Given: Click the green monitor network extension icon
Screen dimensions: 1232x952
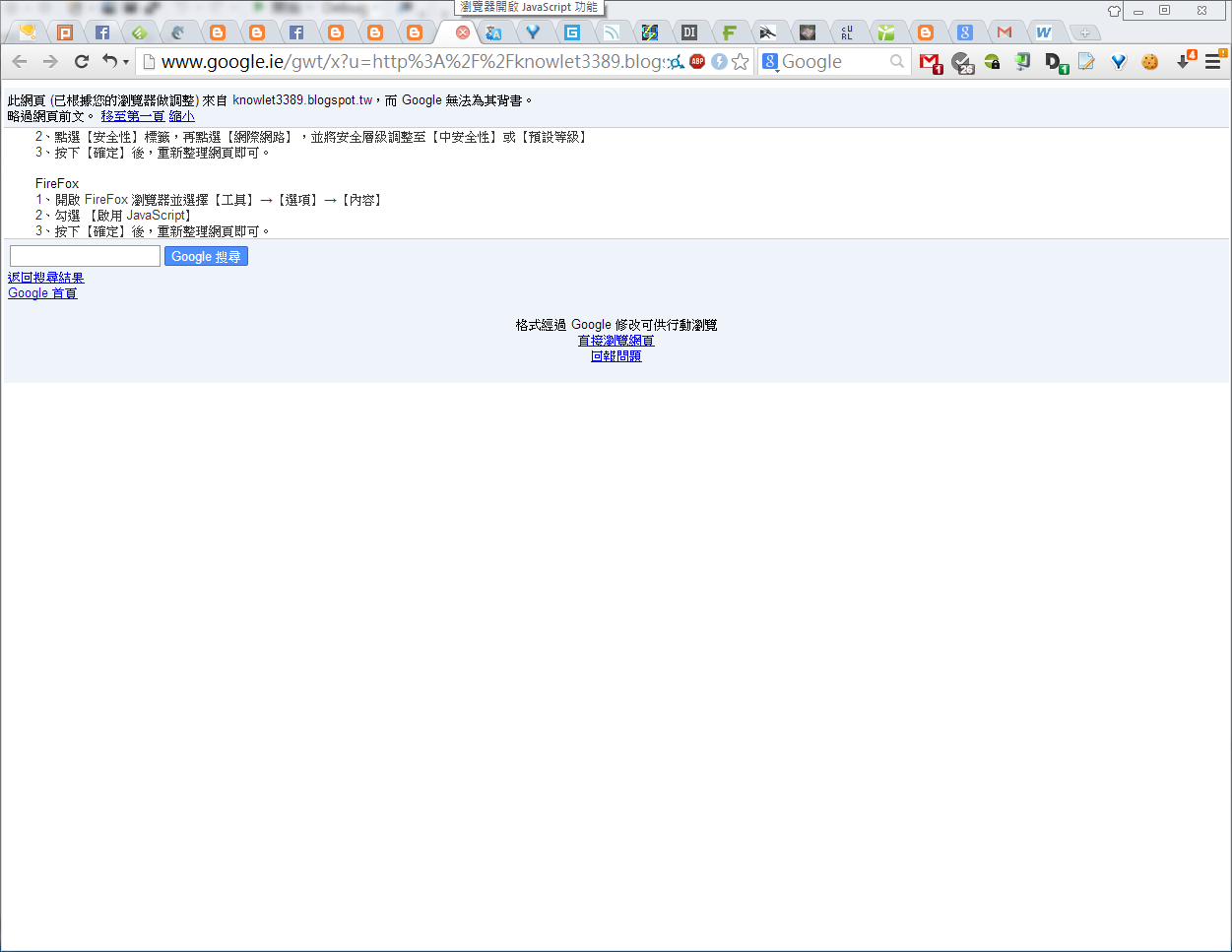Looking at the screenshot, I should pyautogui.click(x=1023, y=62).
